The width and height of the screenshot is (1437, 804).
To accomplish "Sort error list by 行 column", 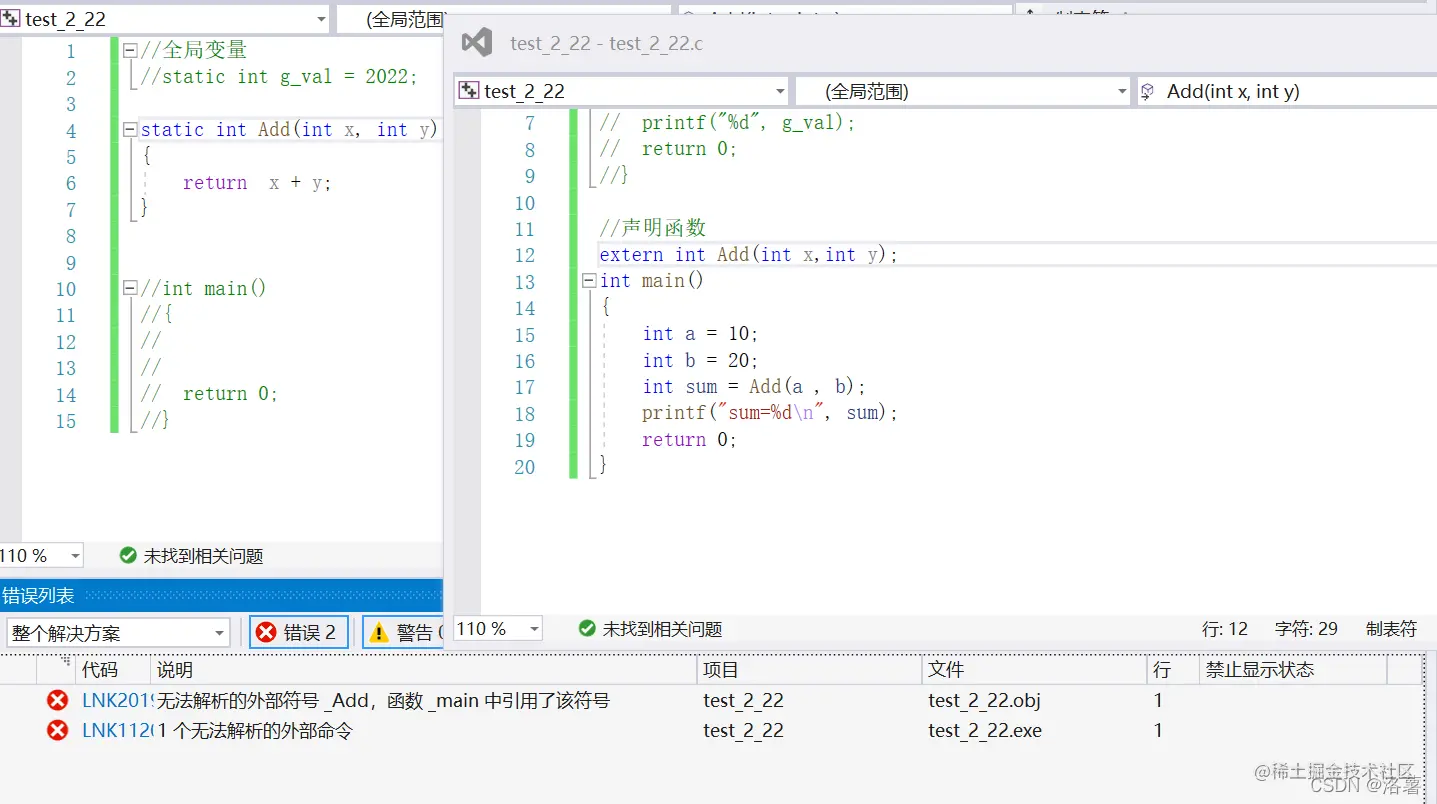I will [x=1173, y=669].
